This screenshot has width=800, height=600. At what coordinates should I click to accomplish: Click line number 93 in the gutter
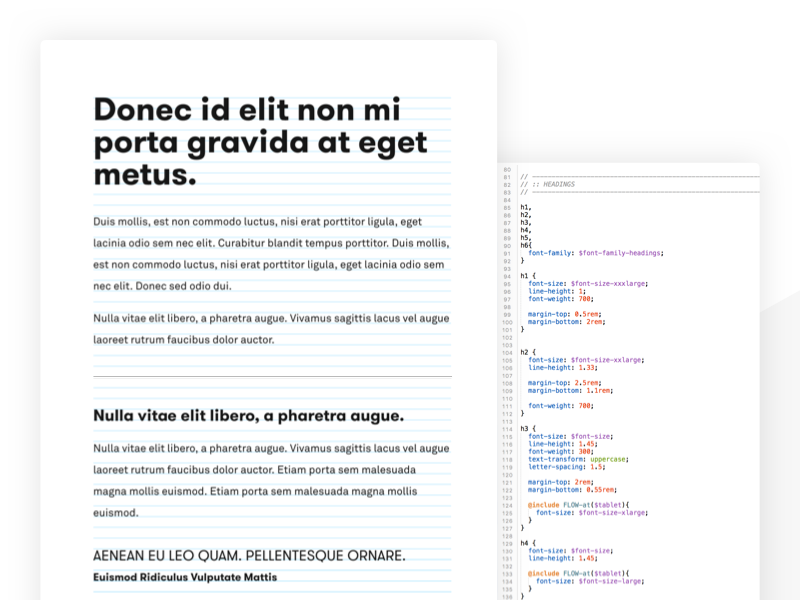pos(507,269)
